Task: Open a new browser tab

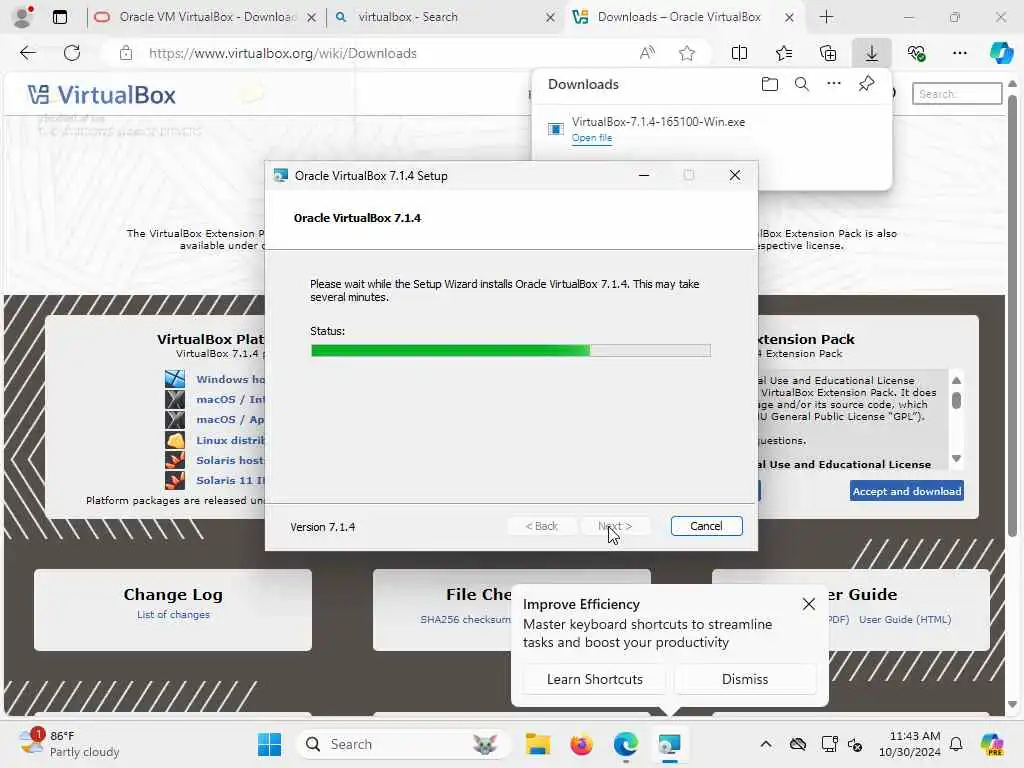Action: [x=826, y=17]
